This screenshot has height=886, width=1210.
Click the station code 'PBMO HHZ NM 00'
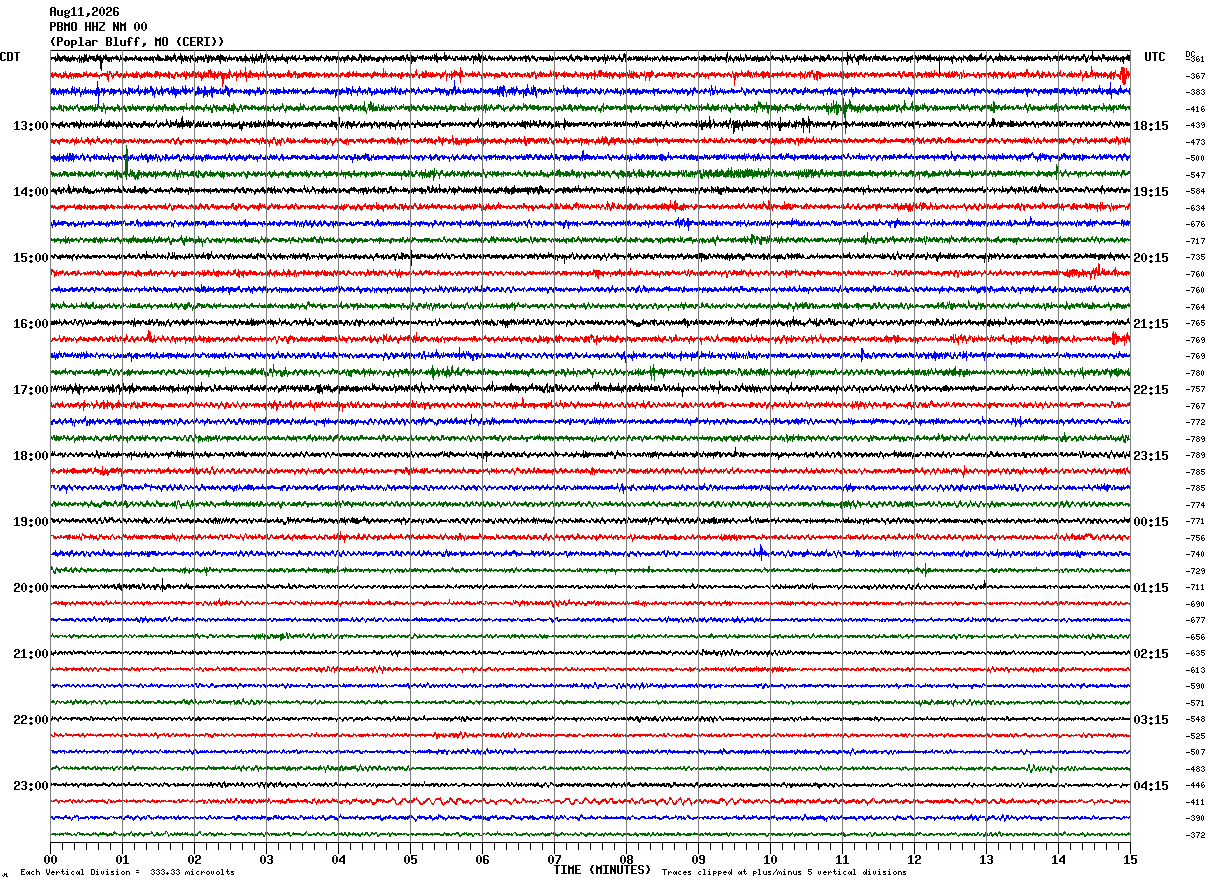(x=98, y=27)
